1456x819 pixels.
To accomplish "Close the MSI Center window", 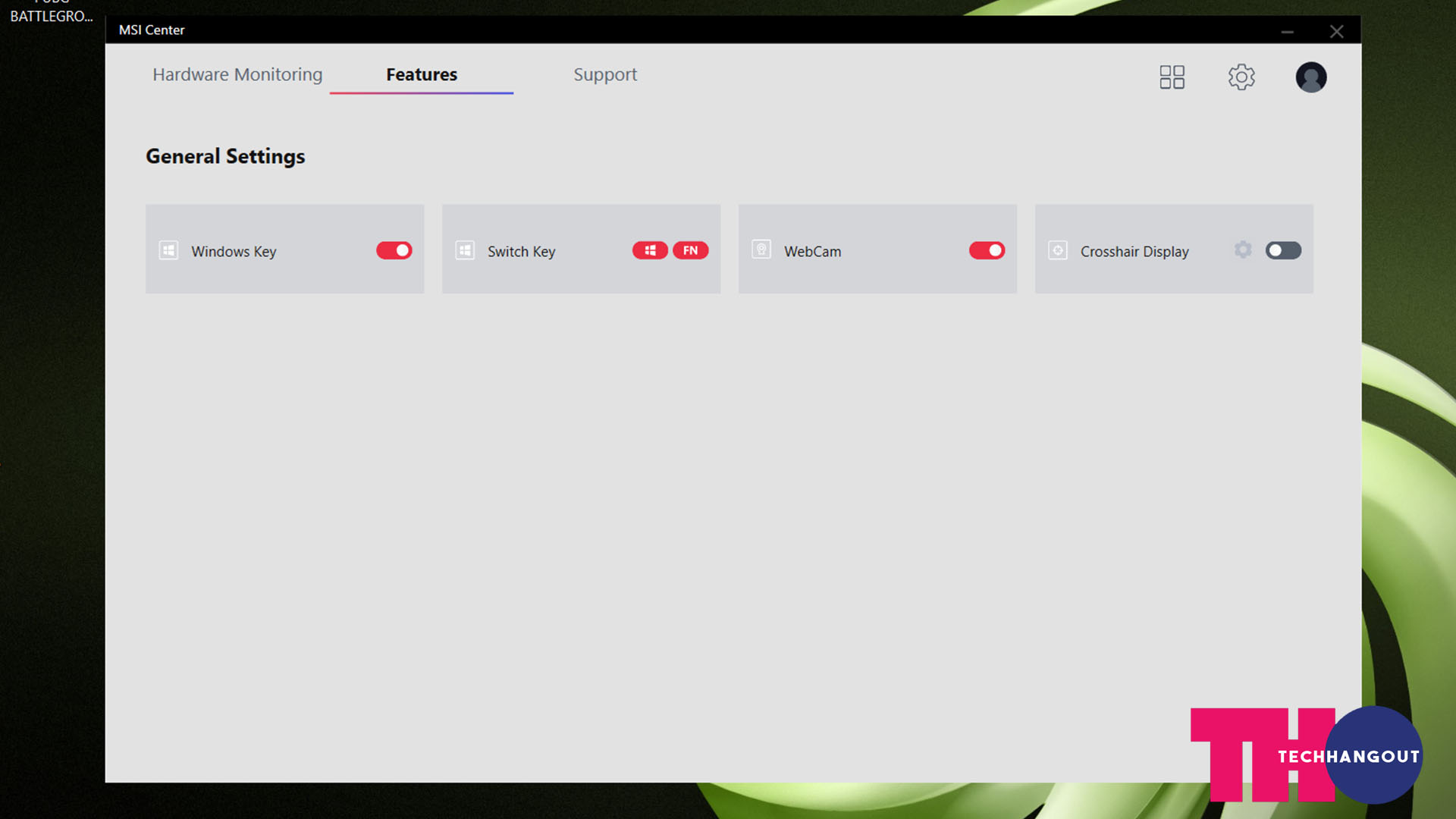I will pos(1336,31).
